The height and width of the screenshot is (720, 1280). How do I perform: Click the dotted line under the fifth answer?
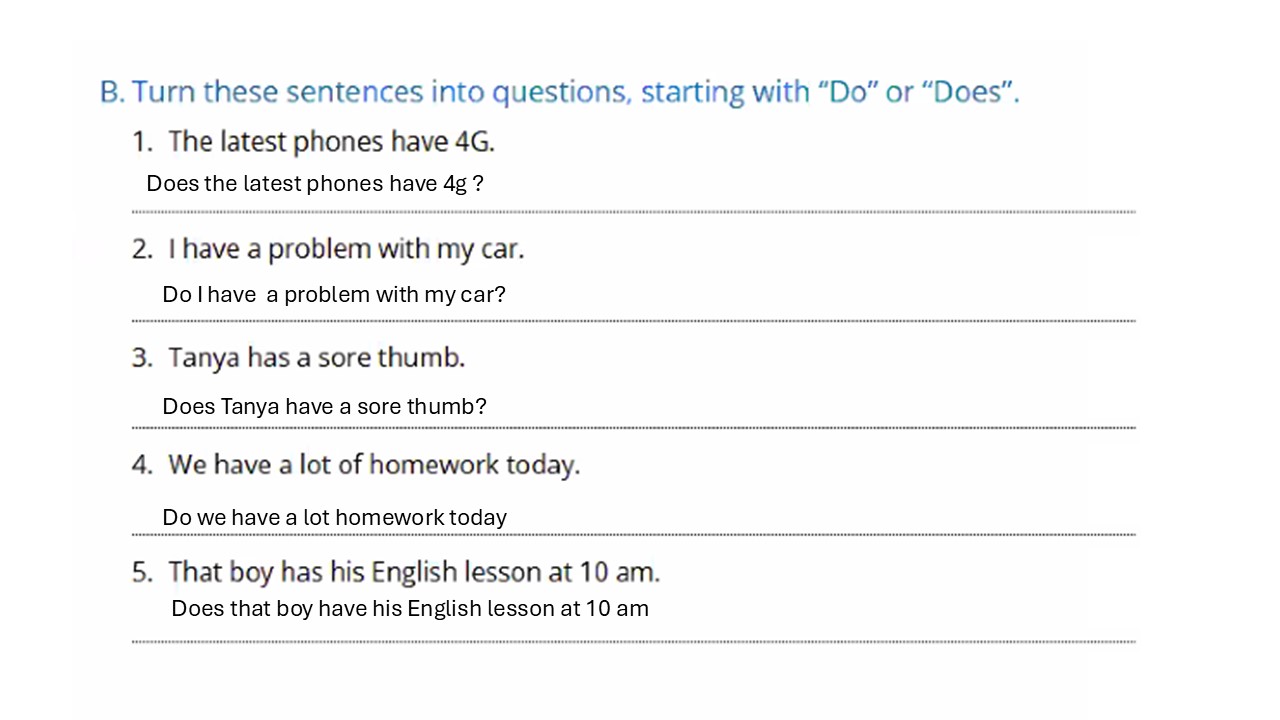coord(633,642)
